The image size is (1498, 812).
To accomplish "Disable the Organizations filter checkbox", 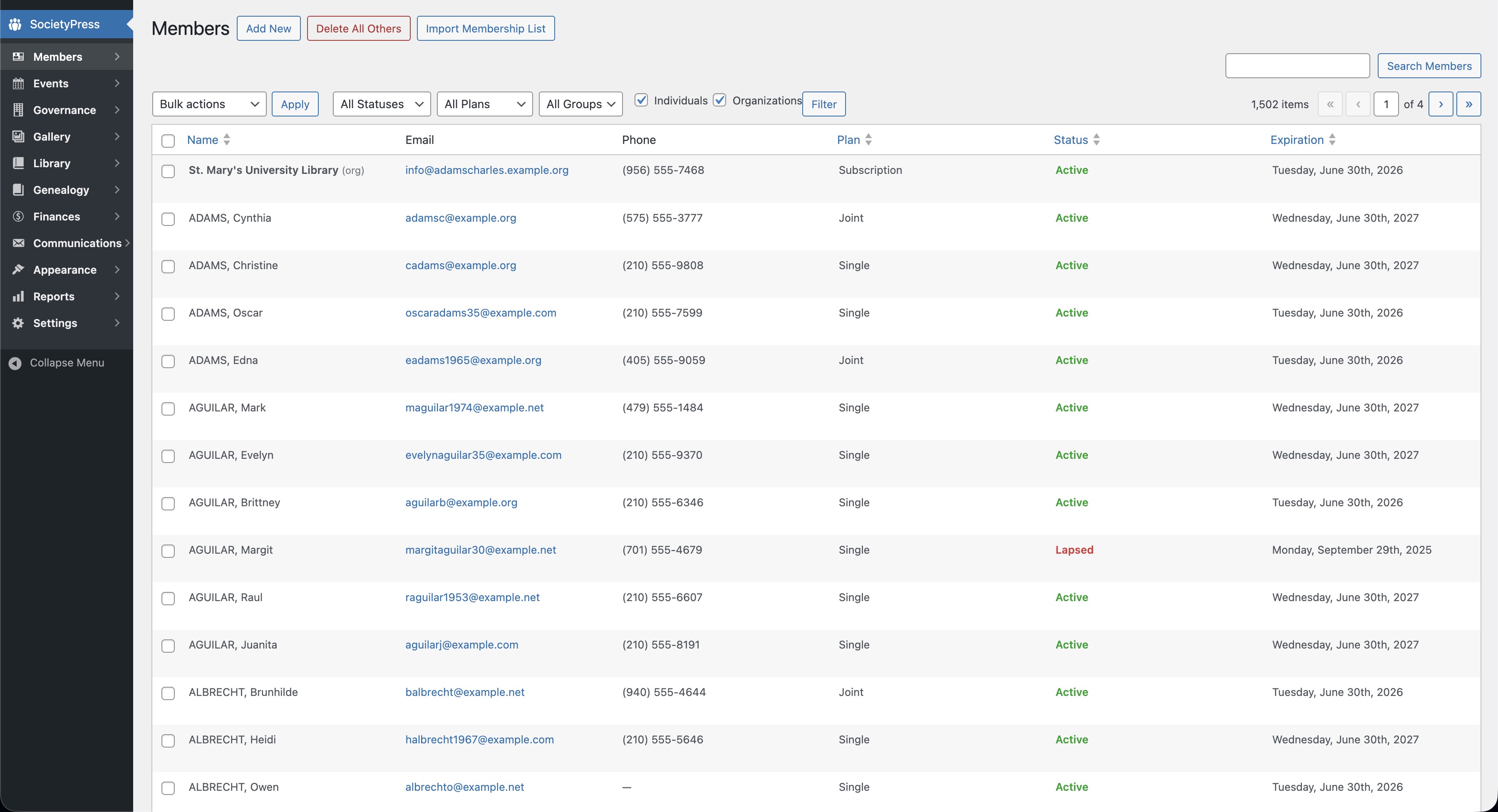I will click(719, 100).
